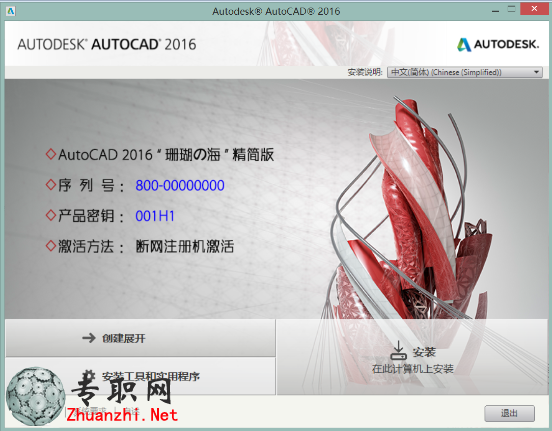Select the serial number 800-00000000

[180, 186]
